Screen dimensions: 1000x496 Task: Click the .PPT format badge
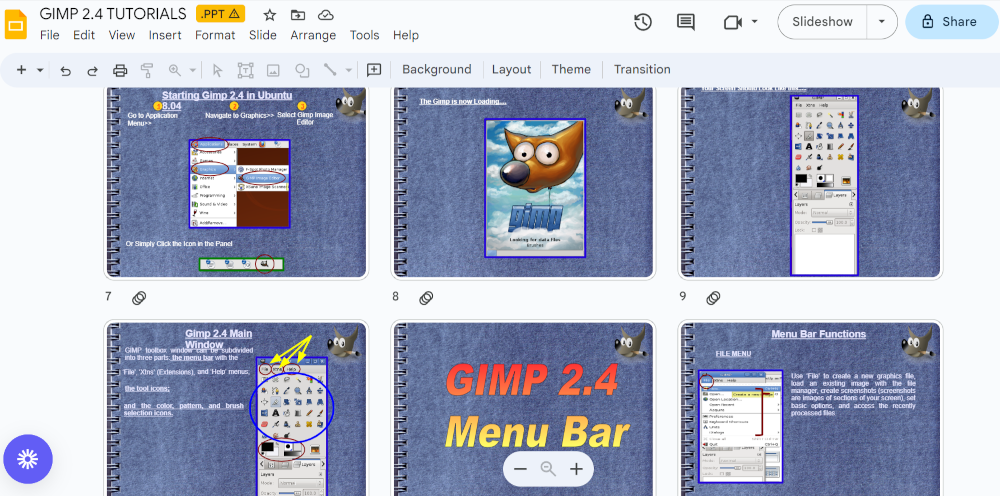220,13
